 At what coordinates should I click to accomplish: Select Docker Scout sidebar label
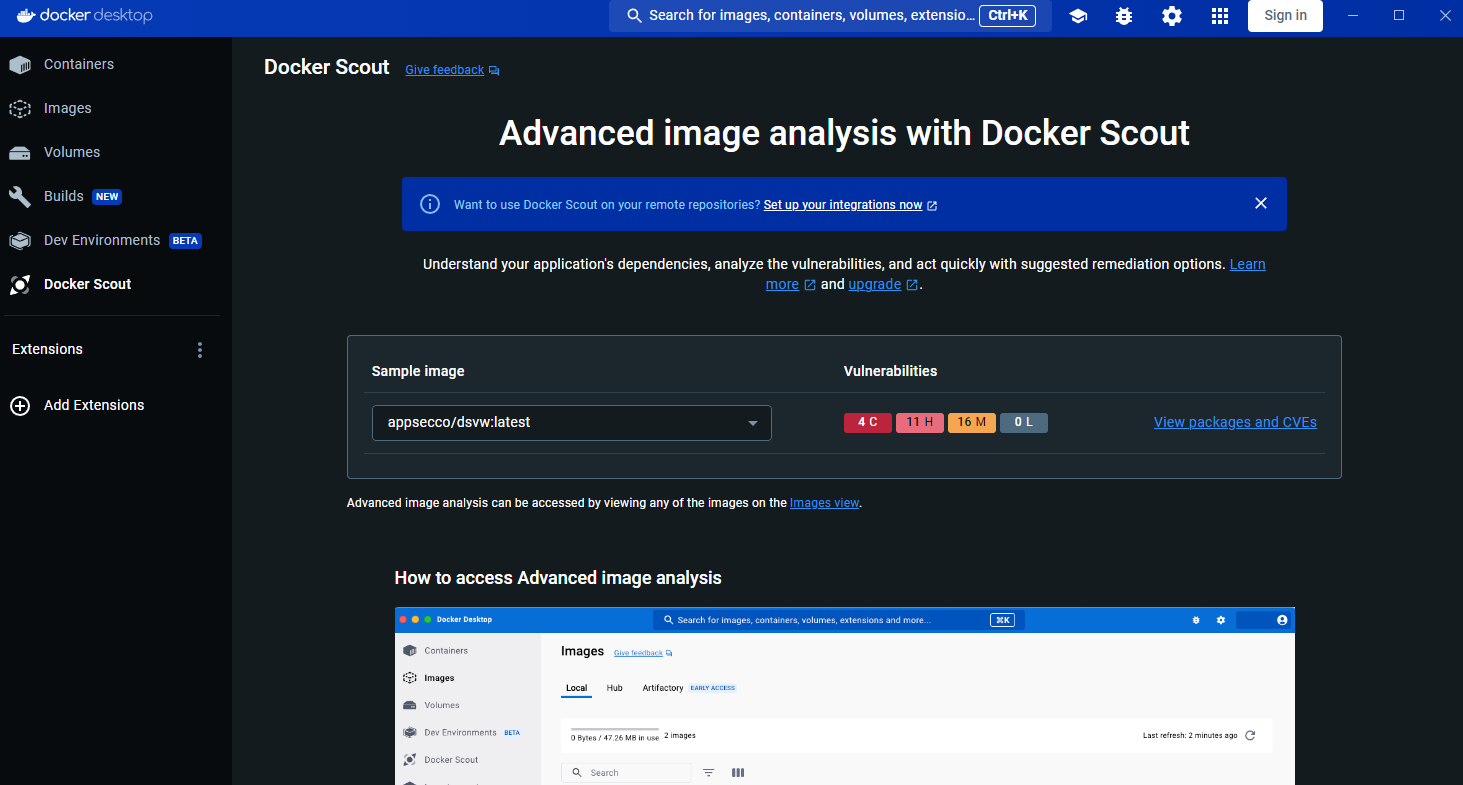(x=88, y=284)
